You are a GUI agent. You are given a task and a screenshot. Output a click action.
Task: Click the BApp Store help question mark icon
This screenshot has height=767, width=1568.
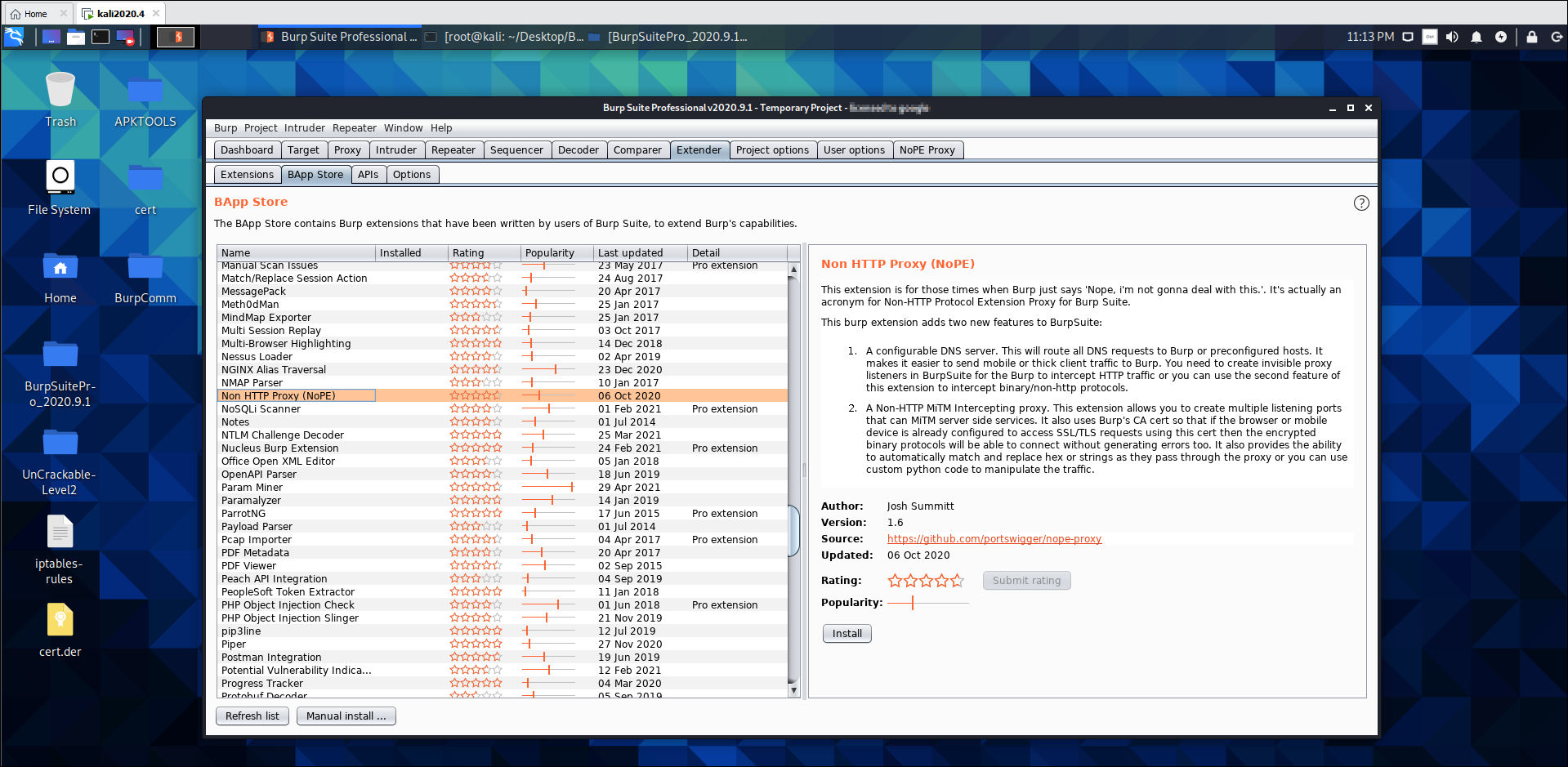(1361, 203)
